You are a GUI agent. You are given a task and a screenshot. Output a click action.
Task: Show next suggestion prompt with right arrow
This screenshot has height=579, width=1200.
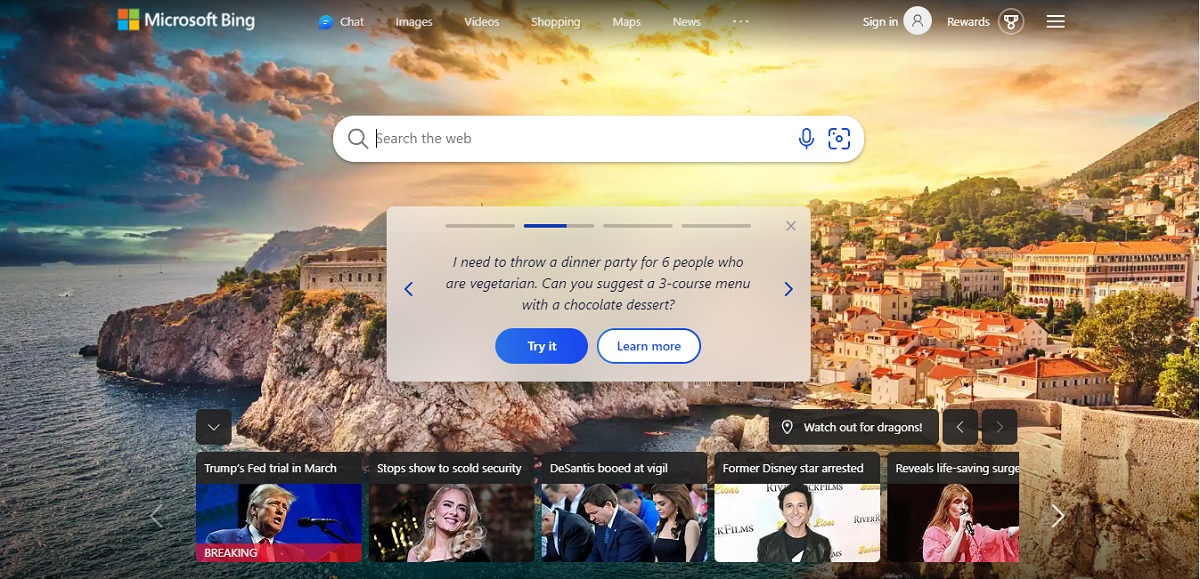point(788,289)
